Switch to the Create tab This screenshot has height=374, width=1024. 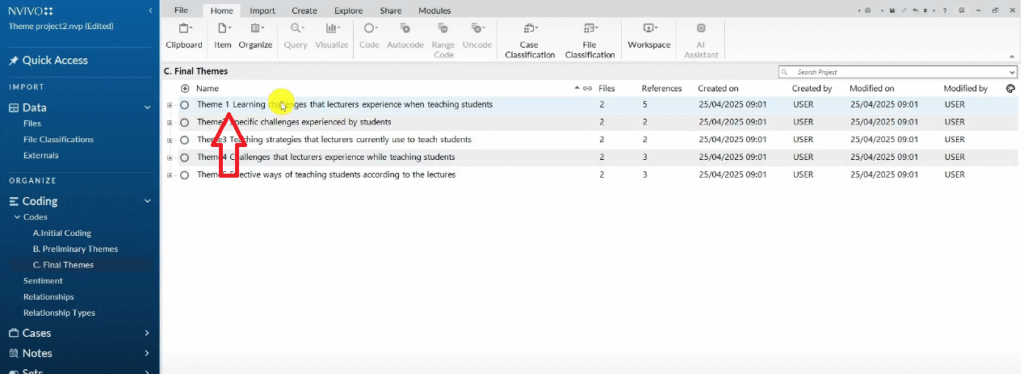304,10
